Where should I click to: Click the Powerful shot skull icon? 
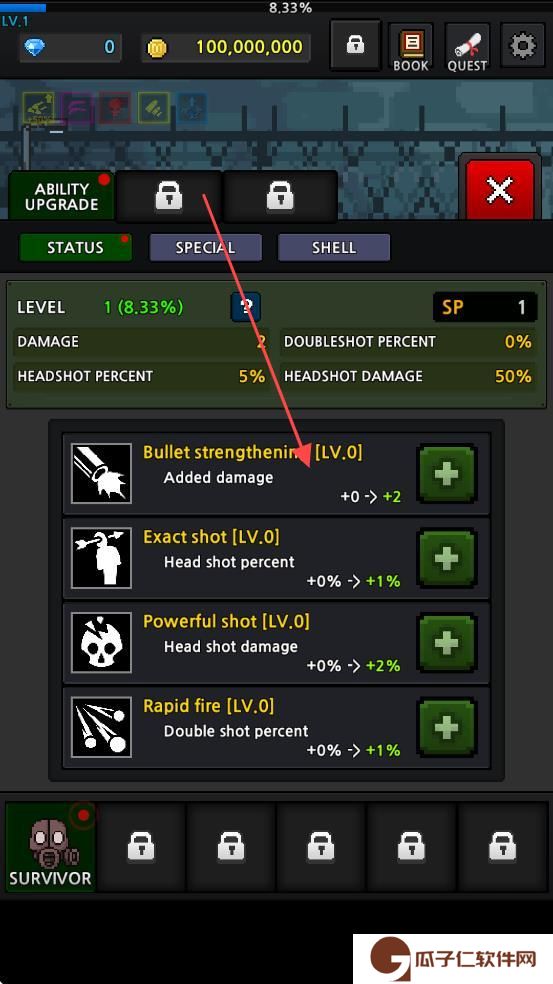coord(101,643)
